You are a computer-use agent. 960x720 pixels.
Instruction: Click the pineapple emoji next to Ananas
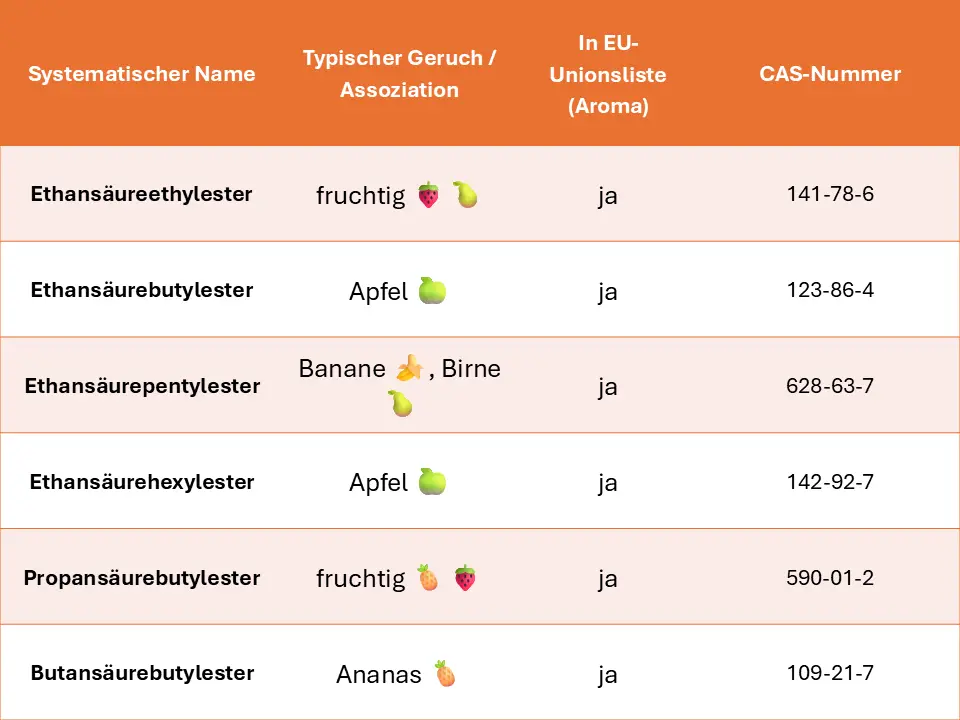tap(445, 674)
